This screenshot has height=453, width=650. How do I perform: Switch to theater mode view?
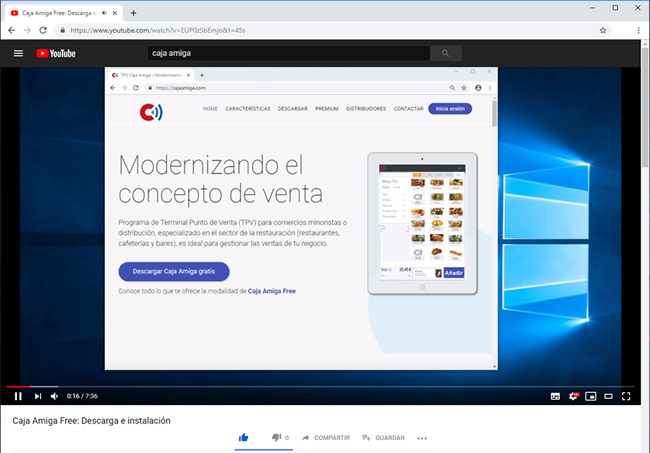pos(608,397)
